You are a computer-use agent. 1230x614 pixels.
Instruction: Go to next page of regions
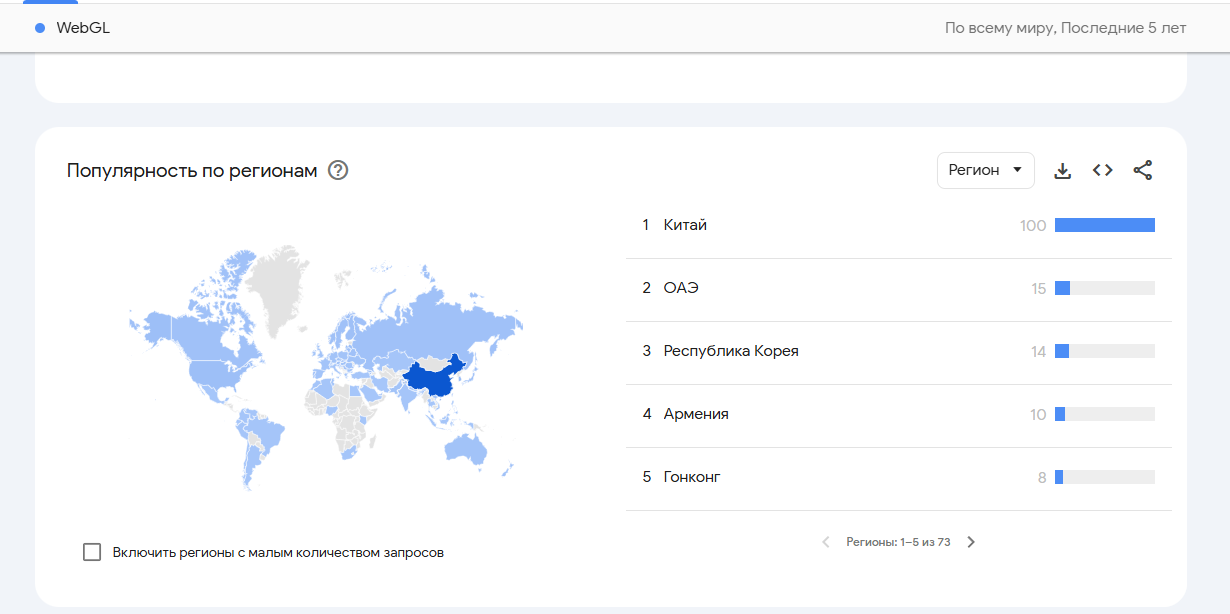(x=971, y=542)
